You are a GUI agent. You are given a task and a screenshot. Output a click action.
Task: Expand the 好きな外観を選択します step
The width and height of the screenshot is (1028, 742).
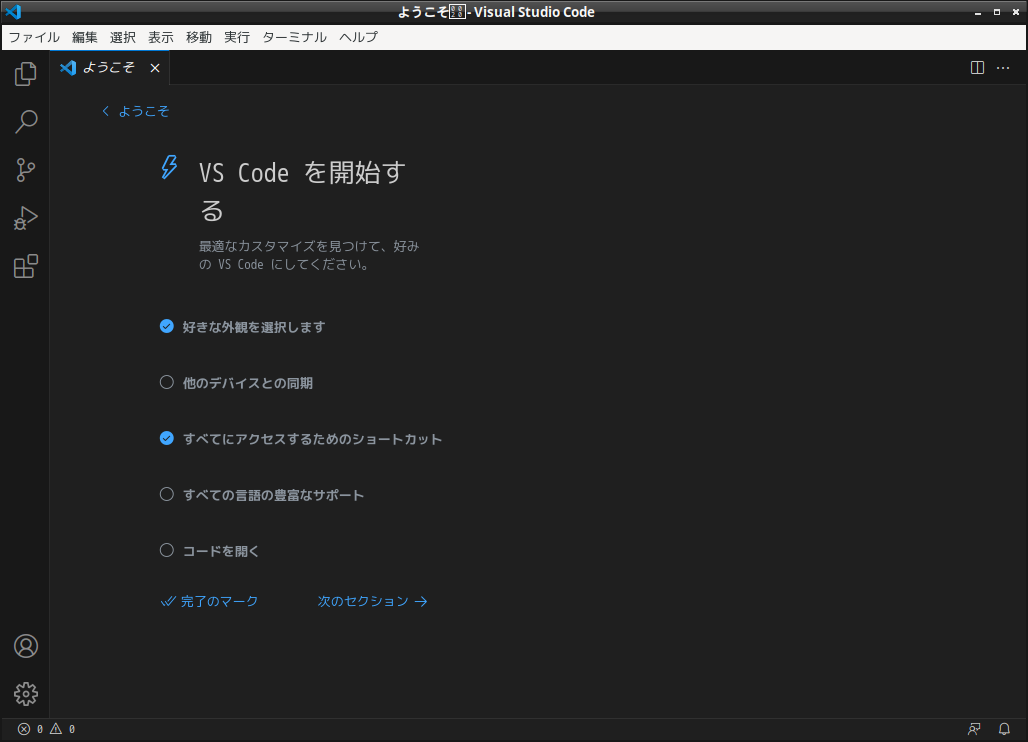(x=254, y=326)
